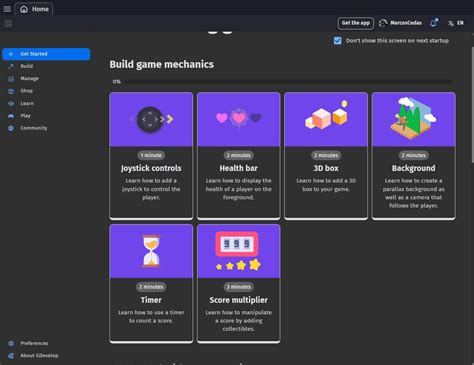Click the Build game mechanics heading
The image size is (474, 365).
(x=162, y=64)
